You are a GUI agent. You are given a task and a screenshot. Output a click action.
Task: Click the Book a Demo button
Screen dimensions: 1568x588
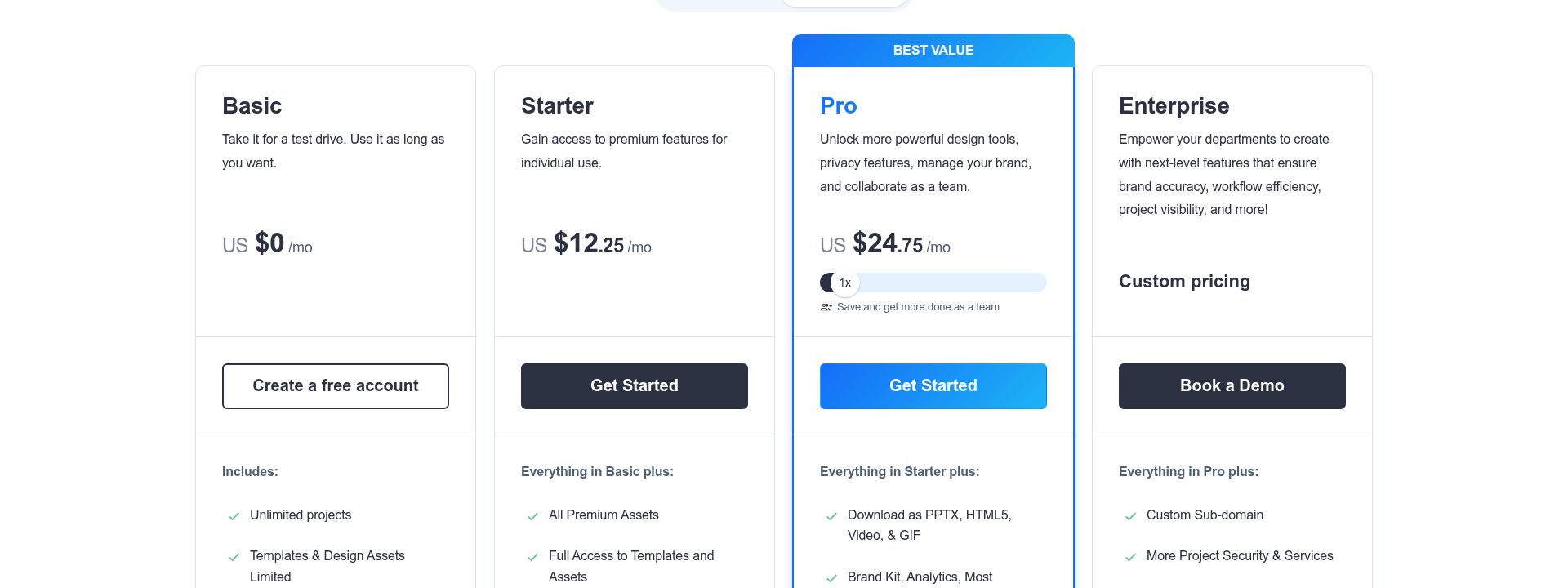[x=1232, y=385]
